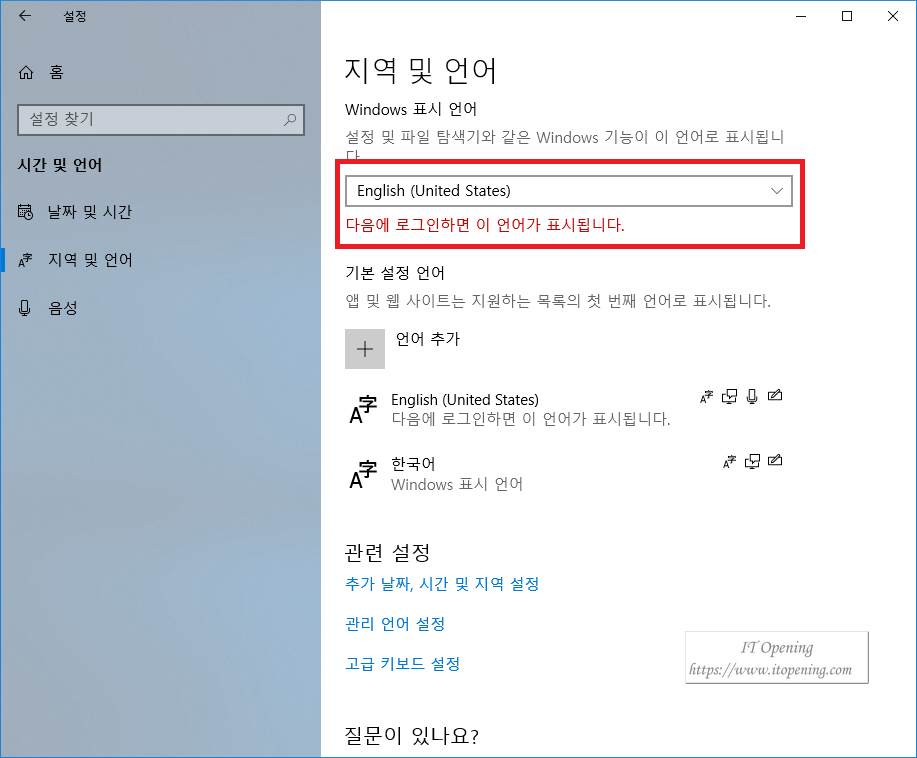Open 고급 키보드 설정 link
Screen dimensions: 917x758
tap(402, 664)
